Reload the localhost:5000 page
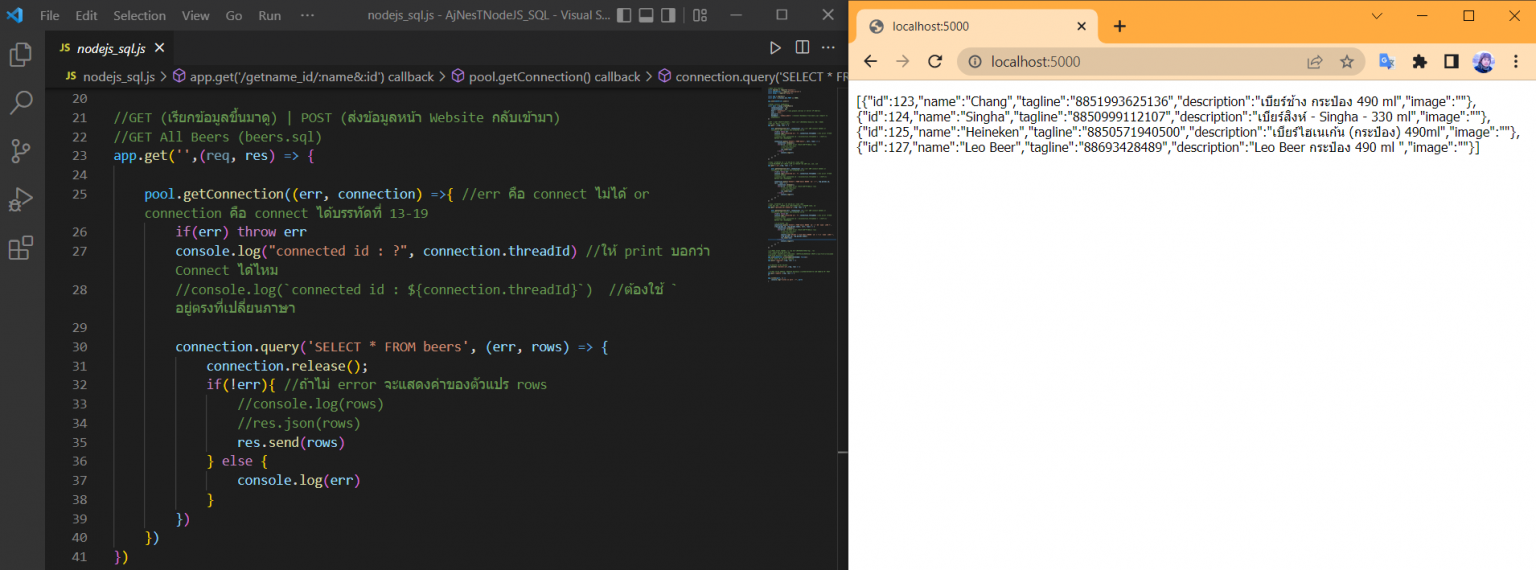The image size is (1536, 570). click(935, 62)
